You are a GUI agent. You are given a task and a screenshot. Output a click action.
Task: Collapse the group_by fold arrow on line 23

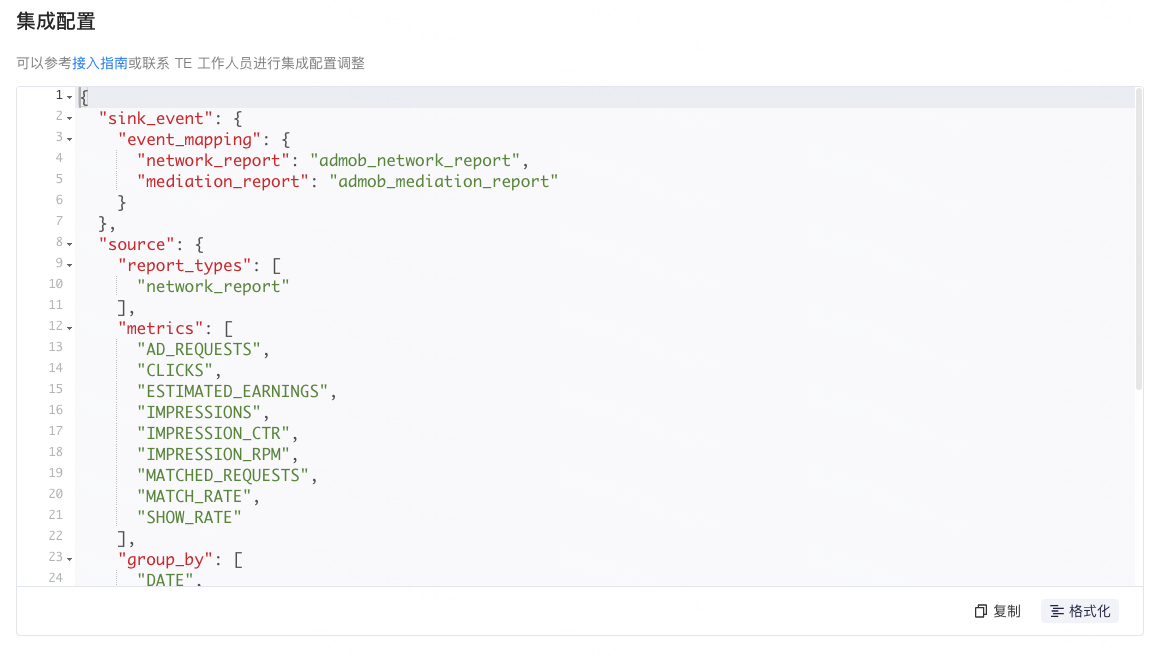click(x=69, y=559)
